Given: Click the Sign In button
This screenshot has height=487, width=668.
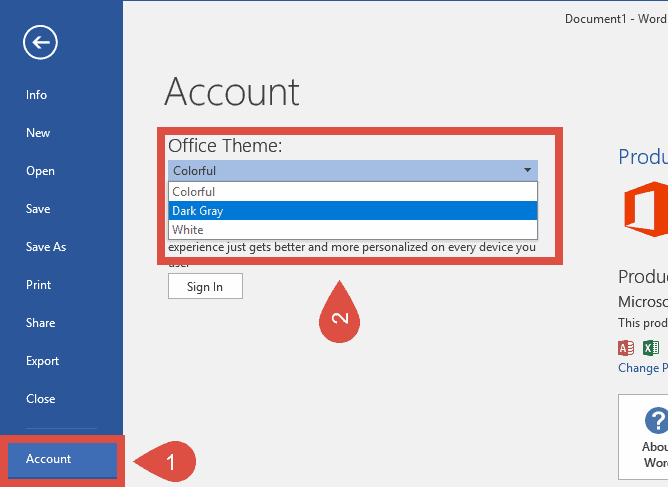Looking at the screenshot, I should [x=205, y=286].
